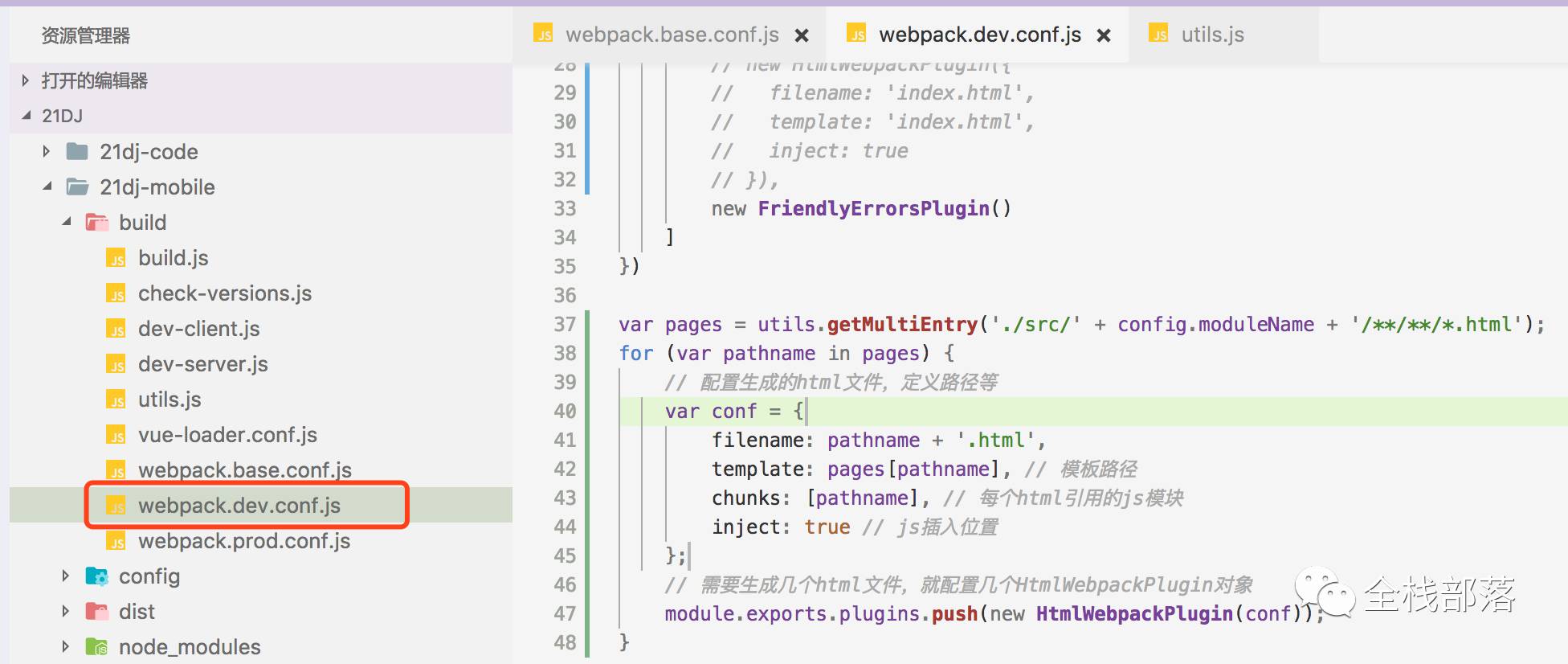
Task: Open check-versions.js in the file tree
Action: click(225, 293)
